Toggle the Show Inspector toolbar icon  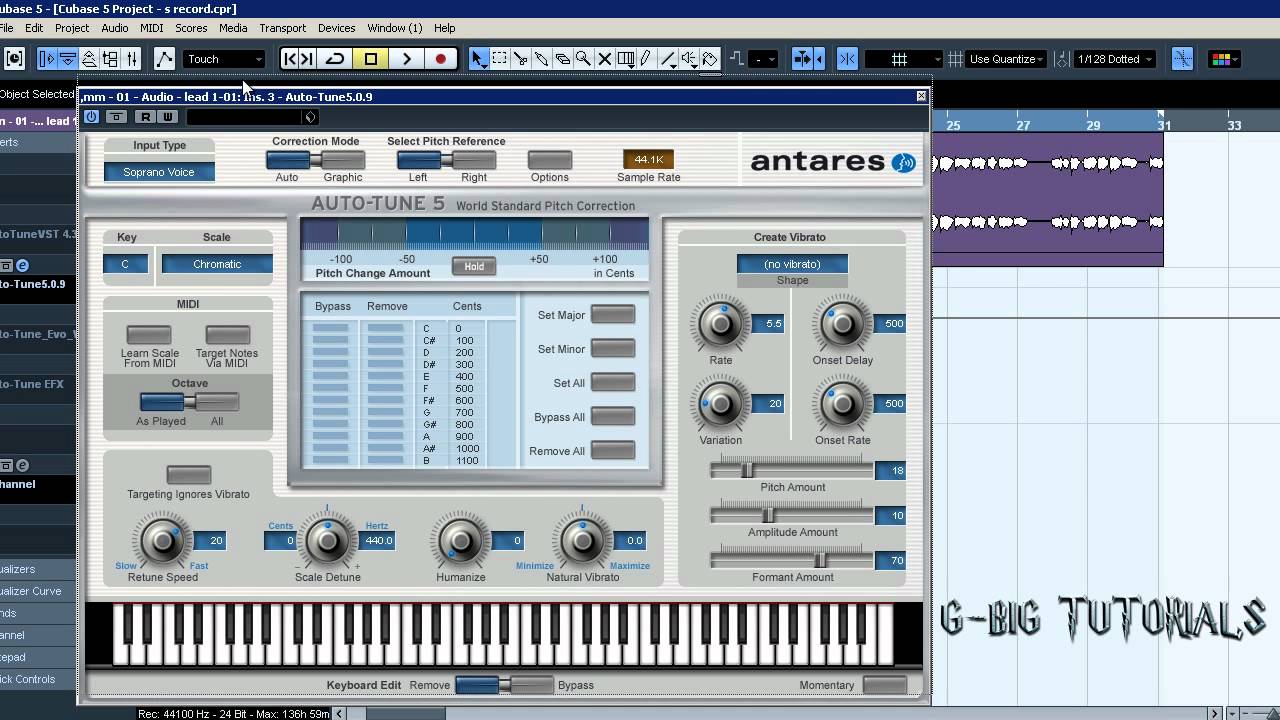[x=47, y=59]
